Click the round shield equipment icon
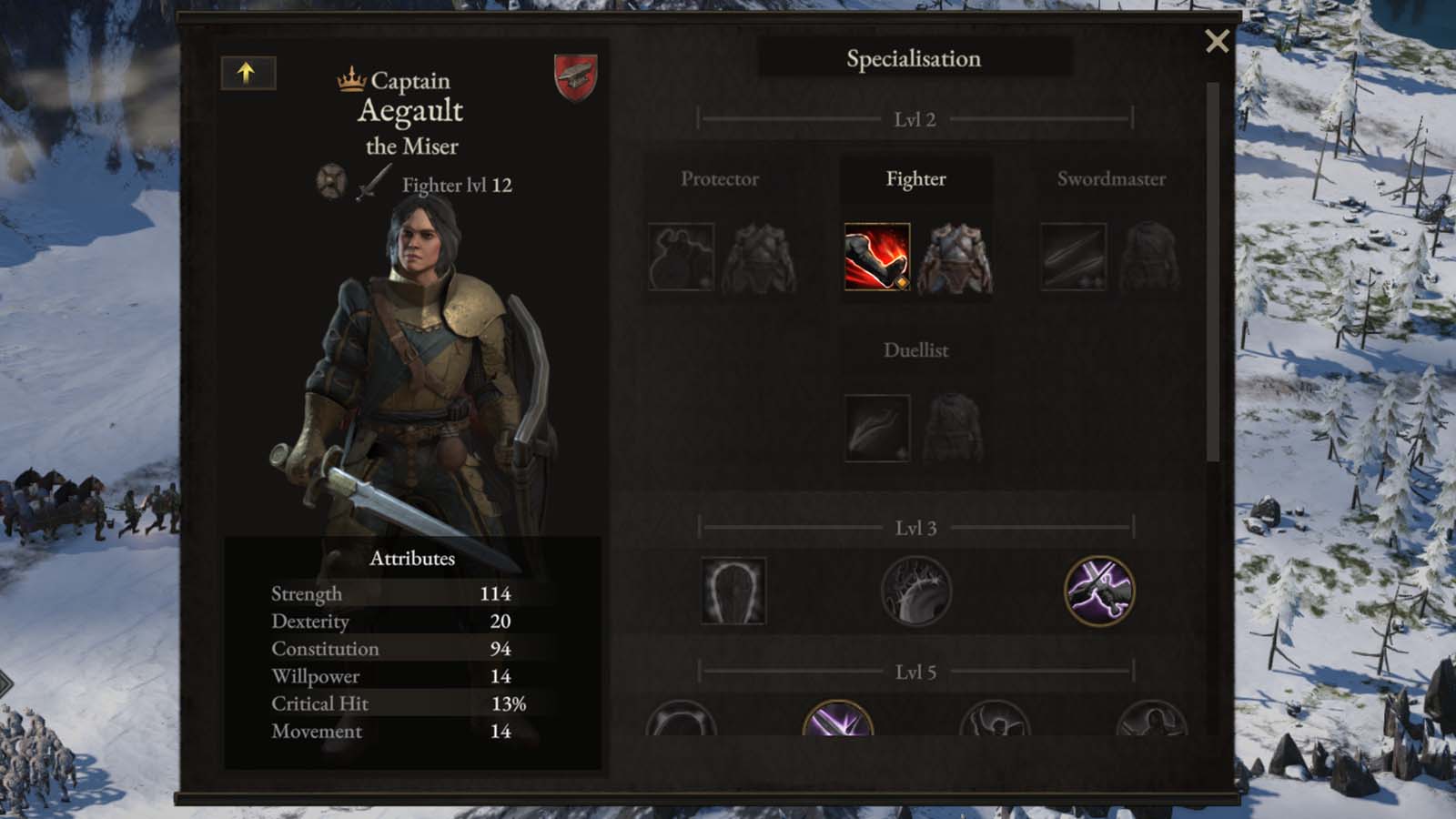This screenshot has height=819, width=1456. [331, 181]
